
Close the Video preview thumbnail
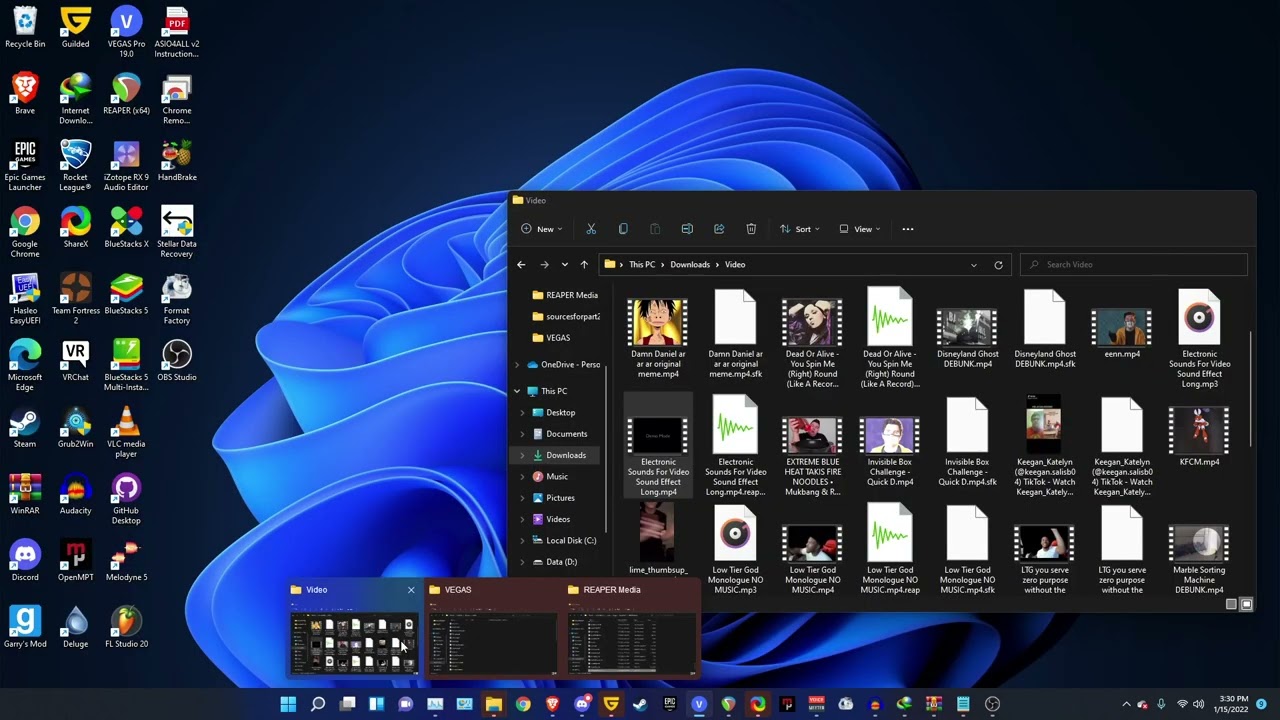(410, 590)
